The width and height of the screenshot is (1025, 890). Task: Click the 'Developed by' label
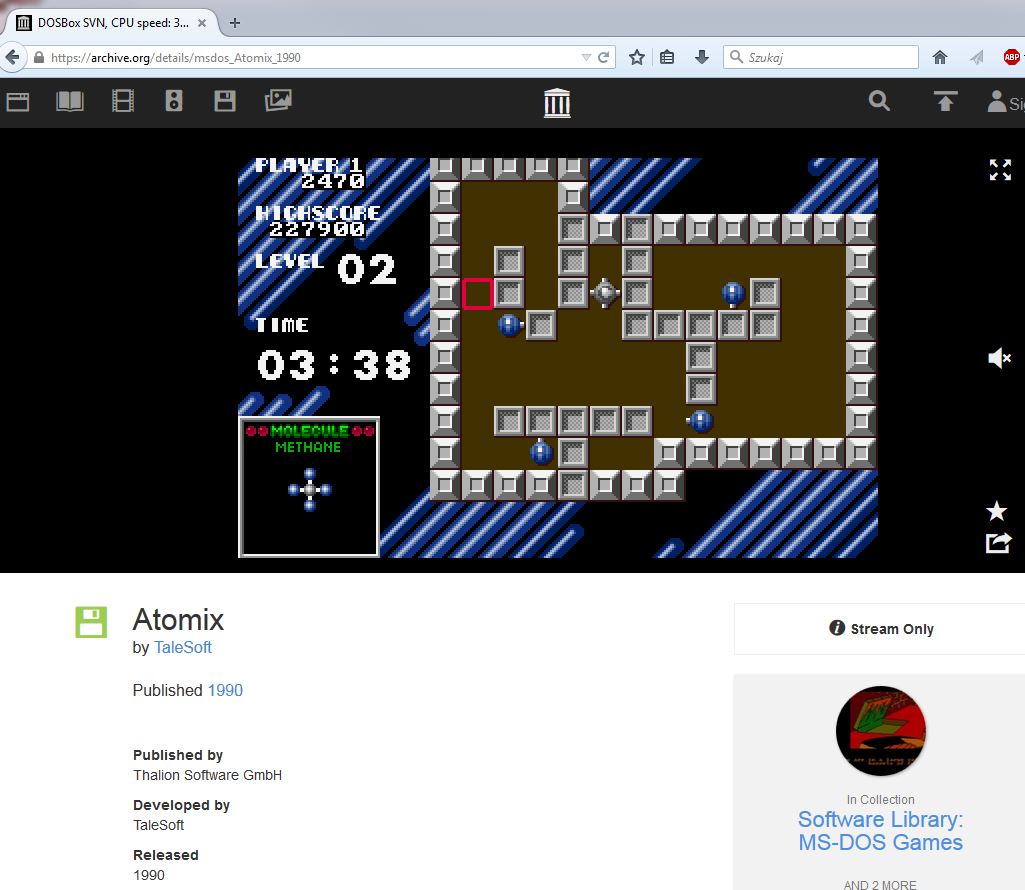(x=181, y=805)
